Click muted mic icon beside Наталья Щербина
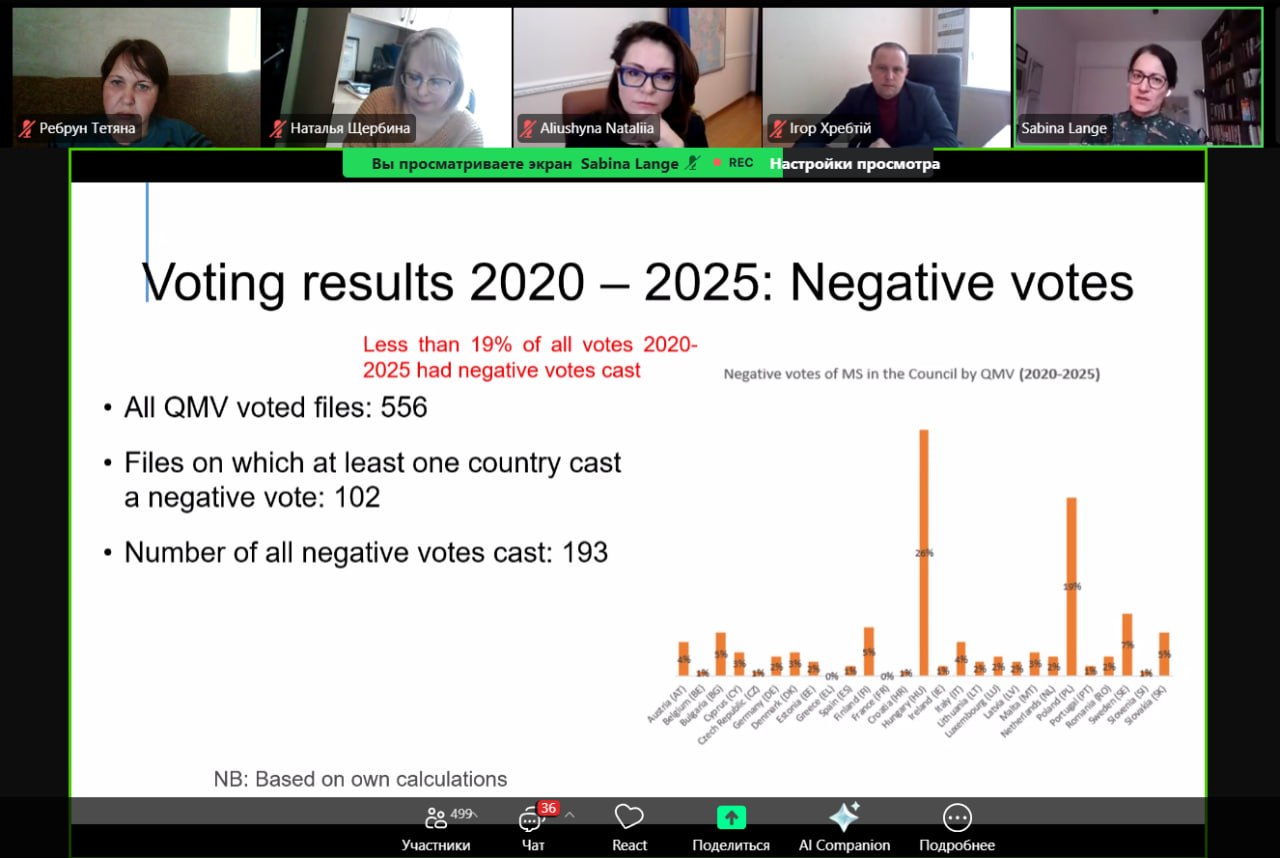Screen dimensions: 1280x858 278,128
